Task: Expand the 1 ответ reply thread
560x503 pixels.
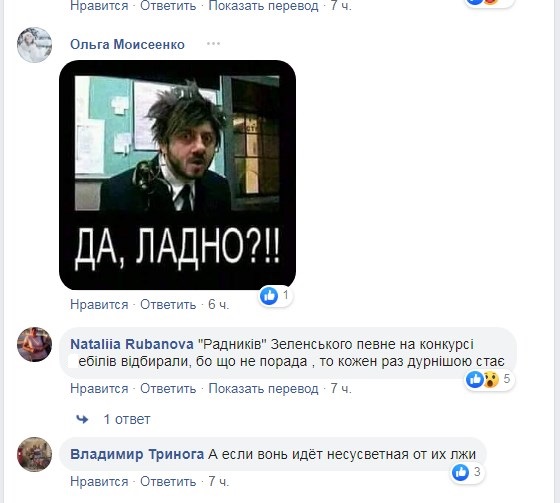Action: pos(127,419)
